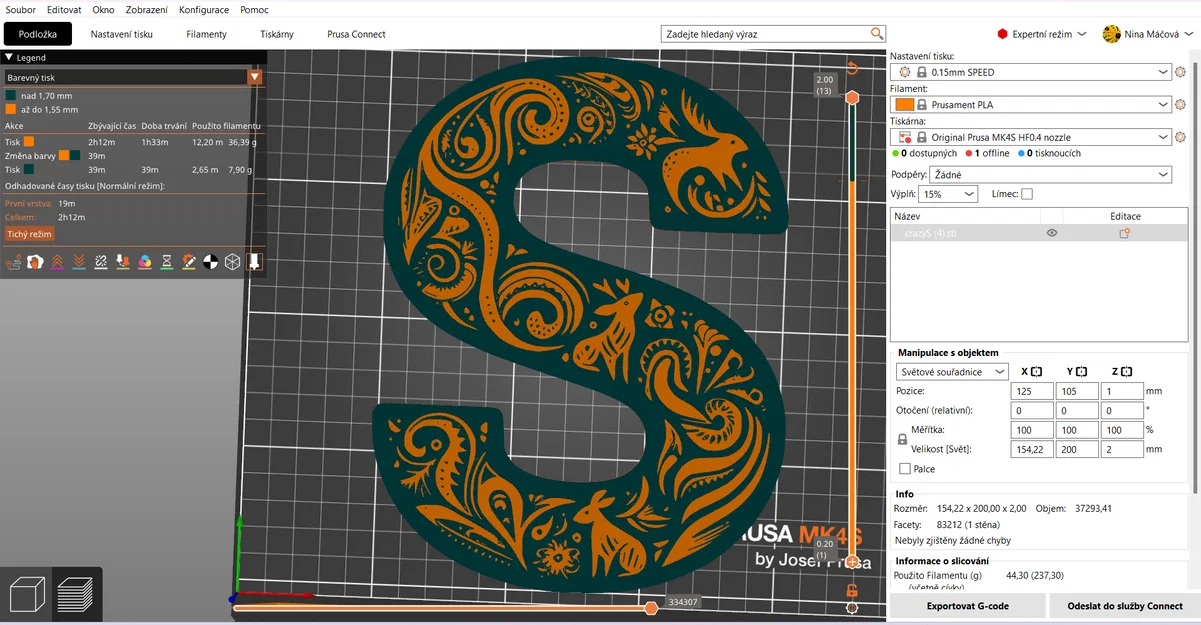Switch to the Tiskárny tab
The width and height of the screenshot is (1201, 625).
277,33
